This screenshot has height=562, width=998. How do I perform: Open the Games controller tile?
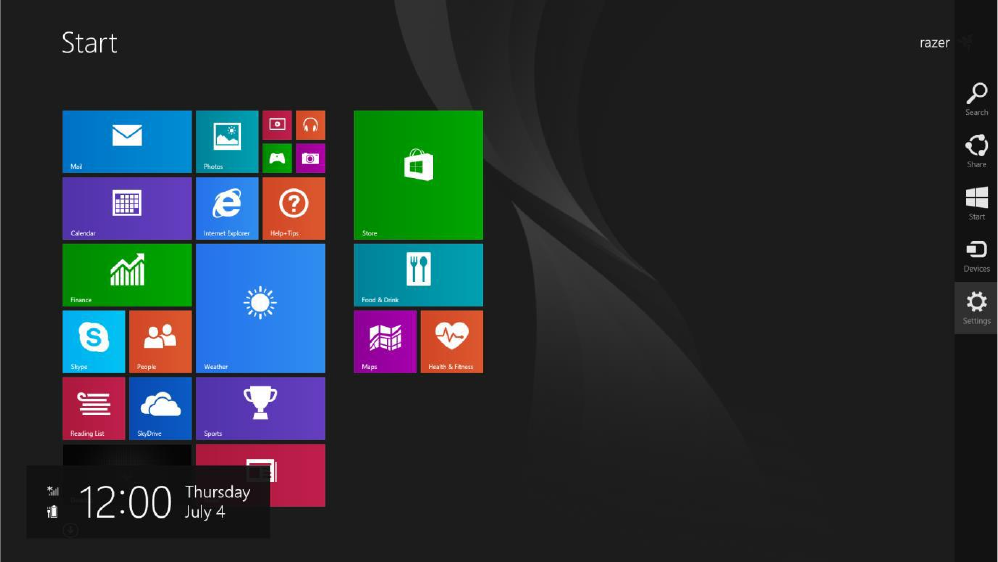[x=277, y=158]
